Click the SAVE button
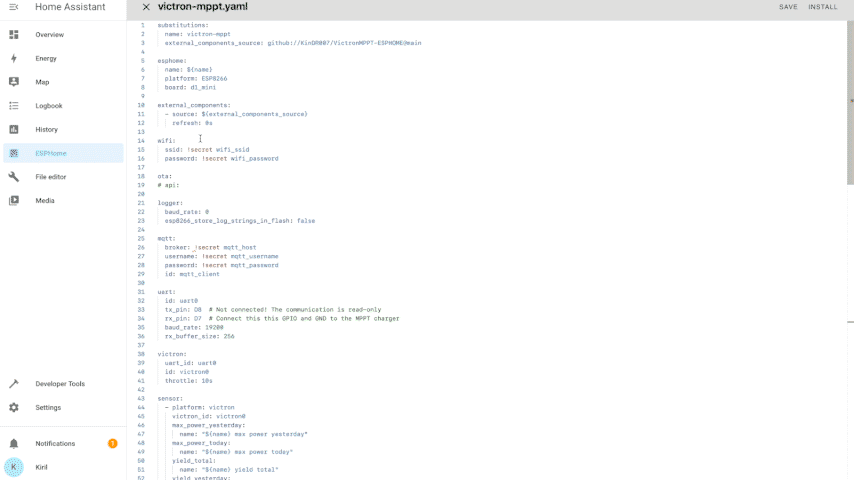 (788, 7)
